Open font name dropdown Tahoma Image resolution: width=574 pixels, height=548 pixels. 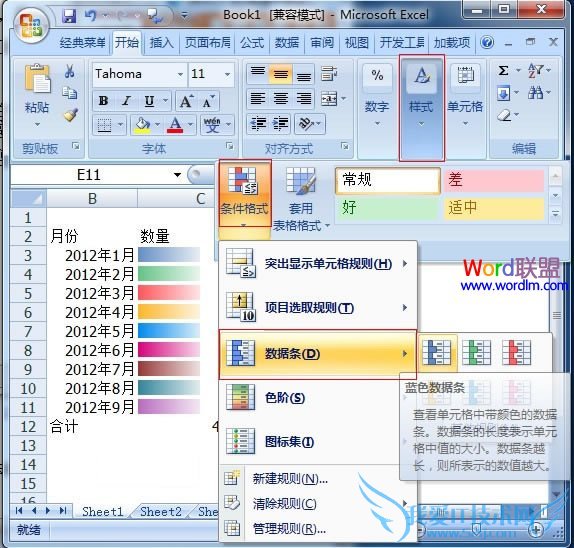(x=180, y=74)
